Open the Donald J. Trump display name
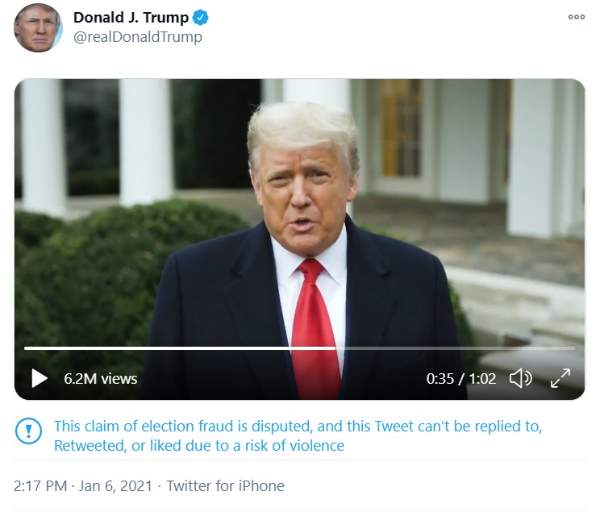Viewport: 600px width, 512px height. [x=131, y=18]
